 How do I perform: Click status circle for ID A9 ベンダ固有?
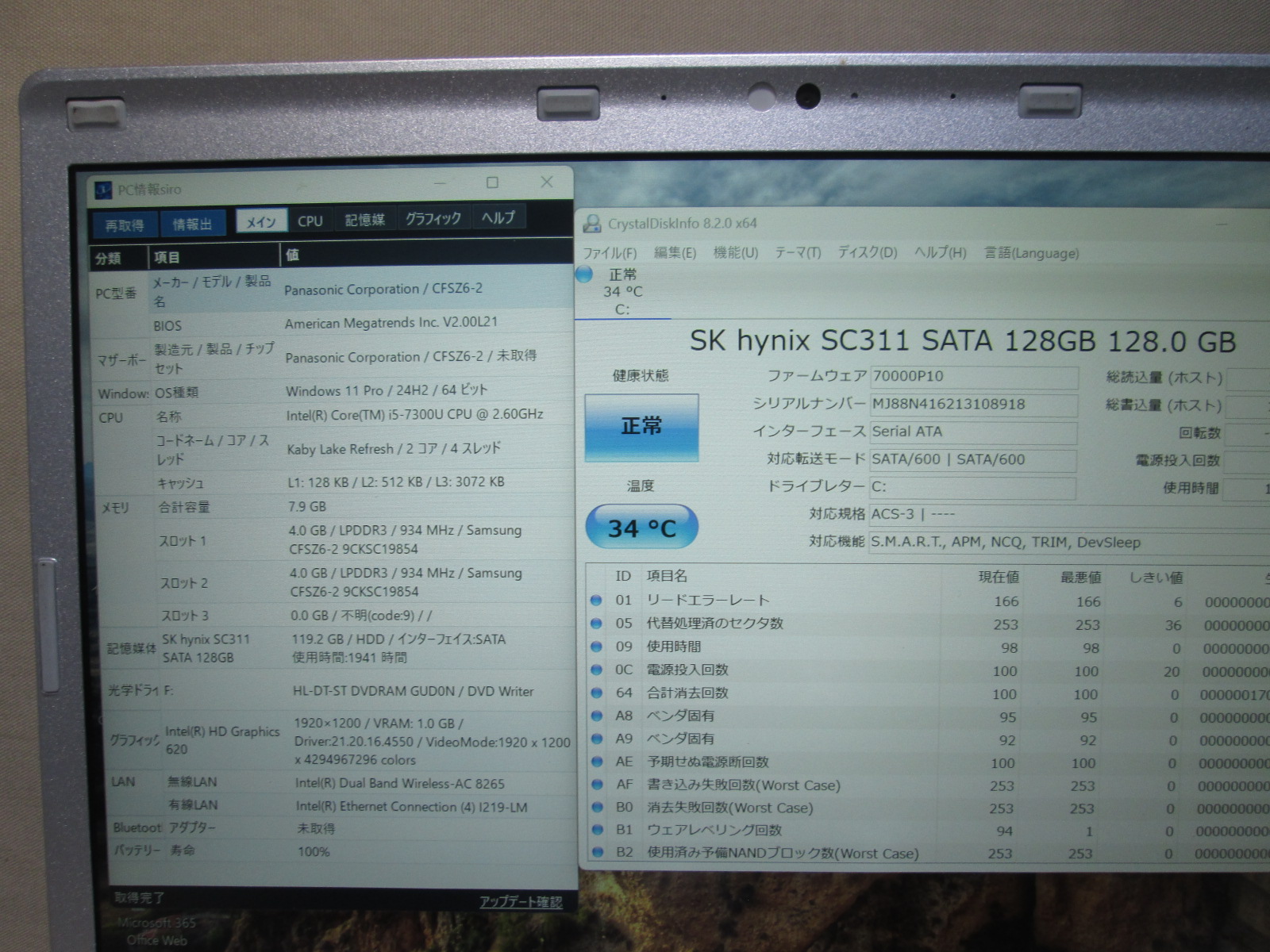click(x=596, y=739)
